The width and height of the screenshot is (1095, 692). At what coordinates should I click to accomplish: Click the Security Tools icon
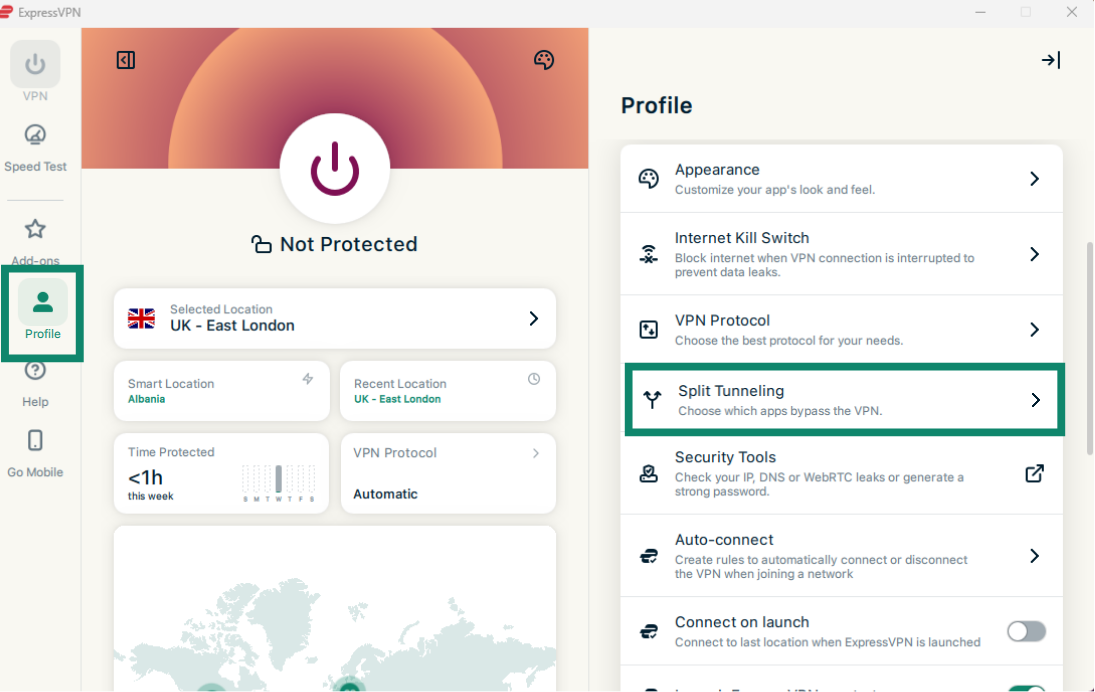click(x=648, y=474)
